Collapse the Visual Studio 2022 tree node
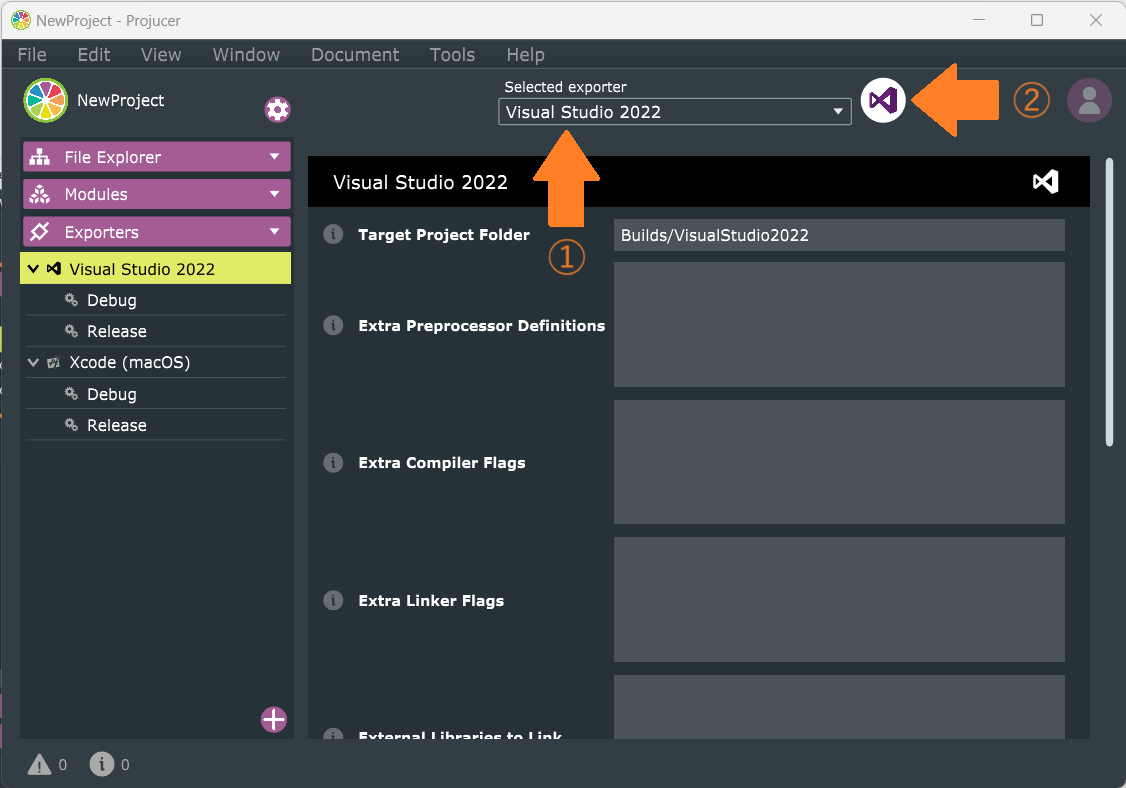The image size is (1126, 788). tap(33, 269)
